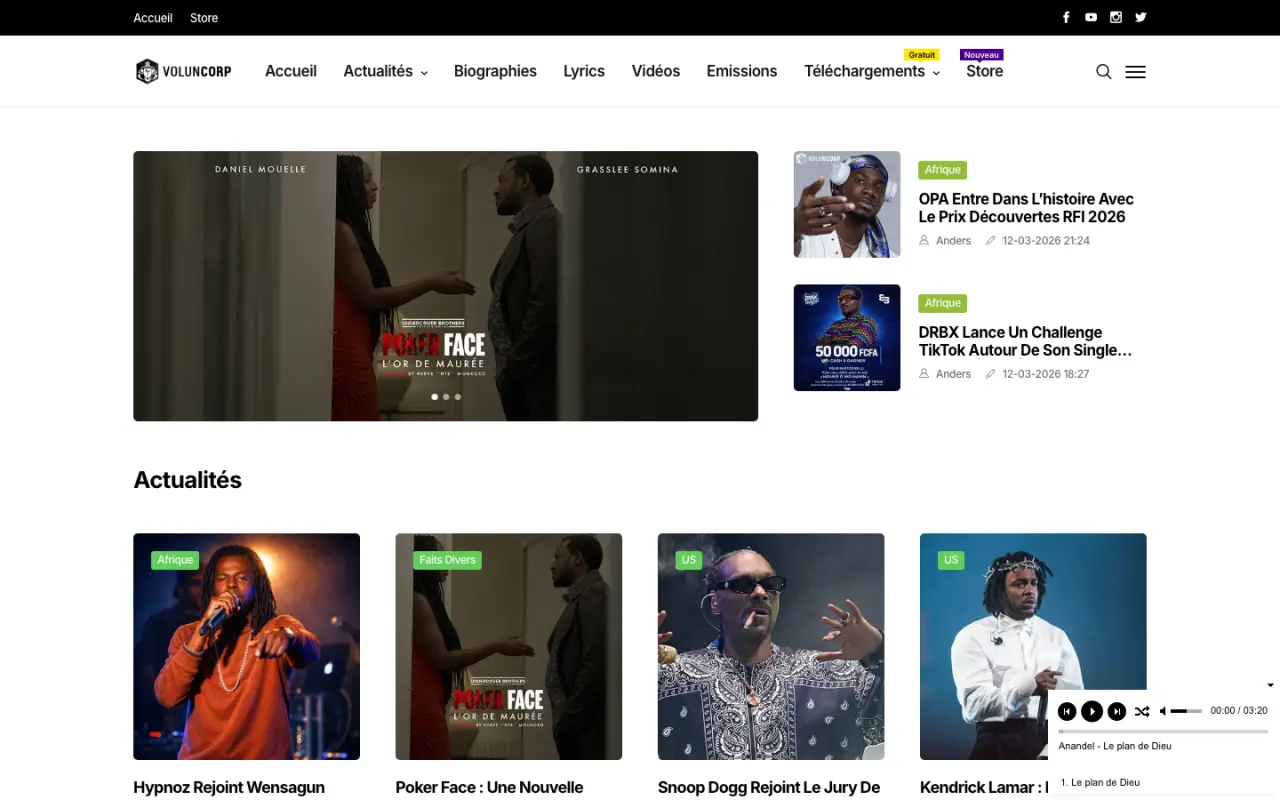Select the second slider pagination dot
This screenshot has width=1280, height=800.
coord(446,397)
